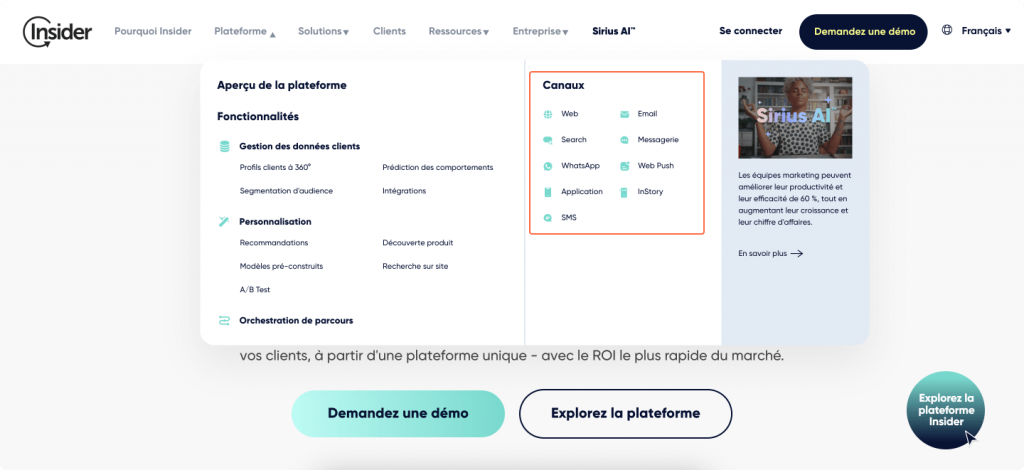Open Recherche sur site
Viewport: 1024px width, 470px height.
tap(415, 266)
